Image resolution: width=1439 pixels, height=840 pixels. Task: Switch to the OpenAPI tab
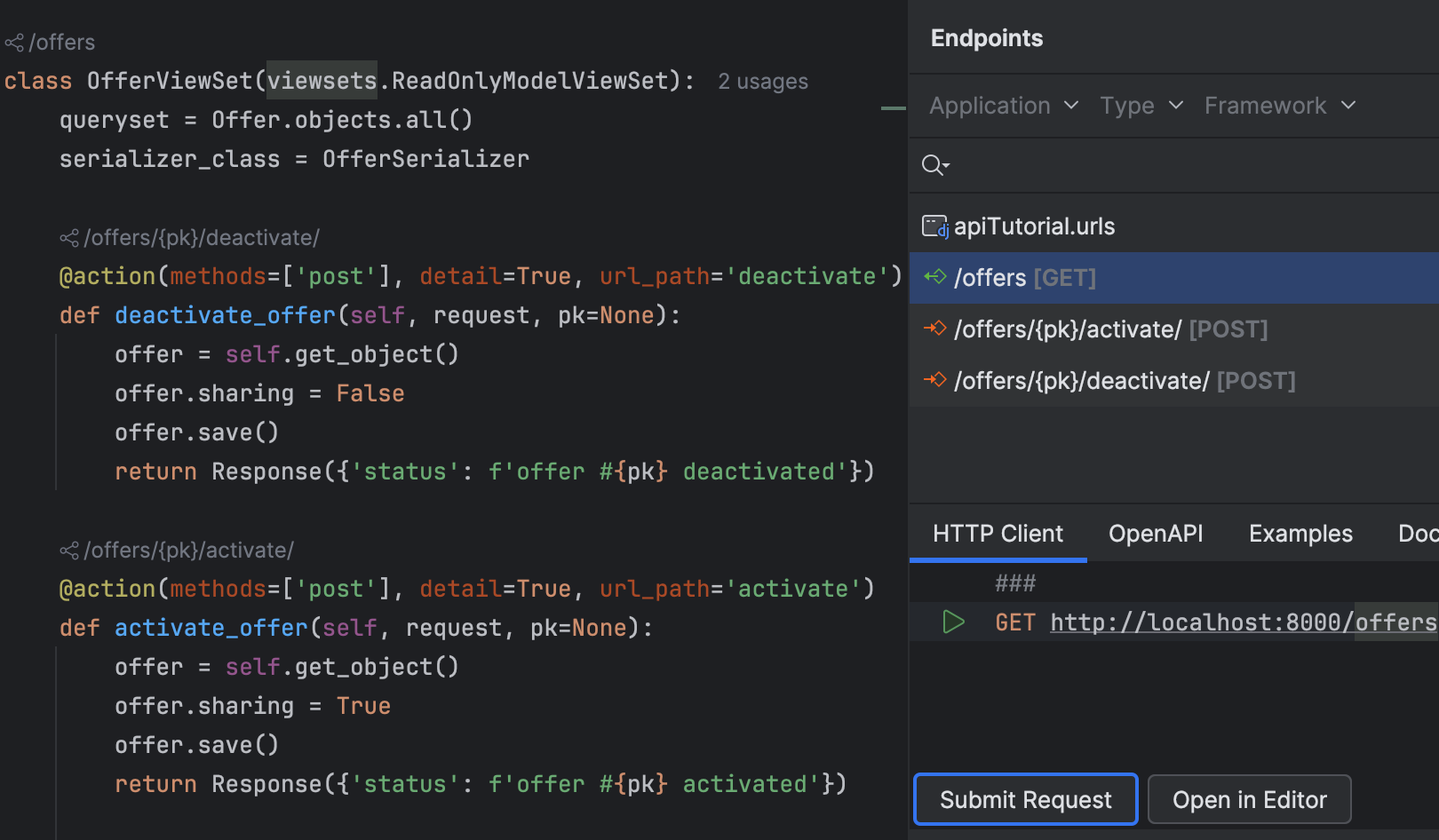pos(1156,534)
